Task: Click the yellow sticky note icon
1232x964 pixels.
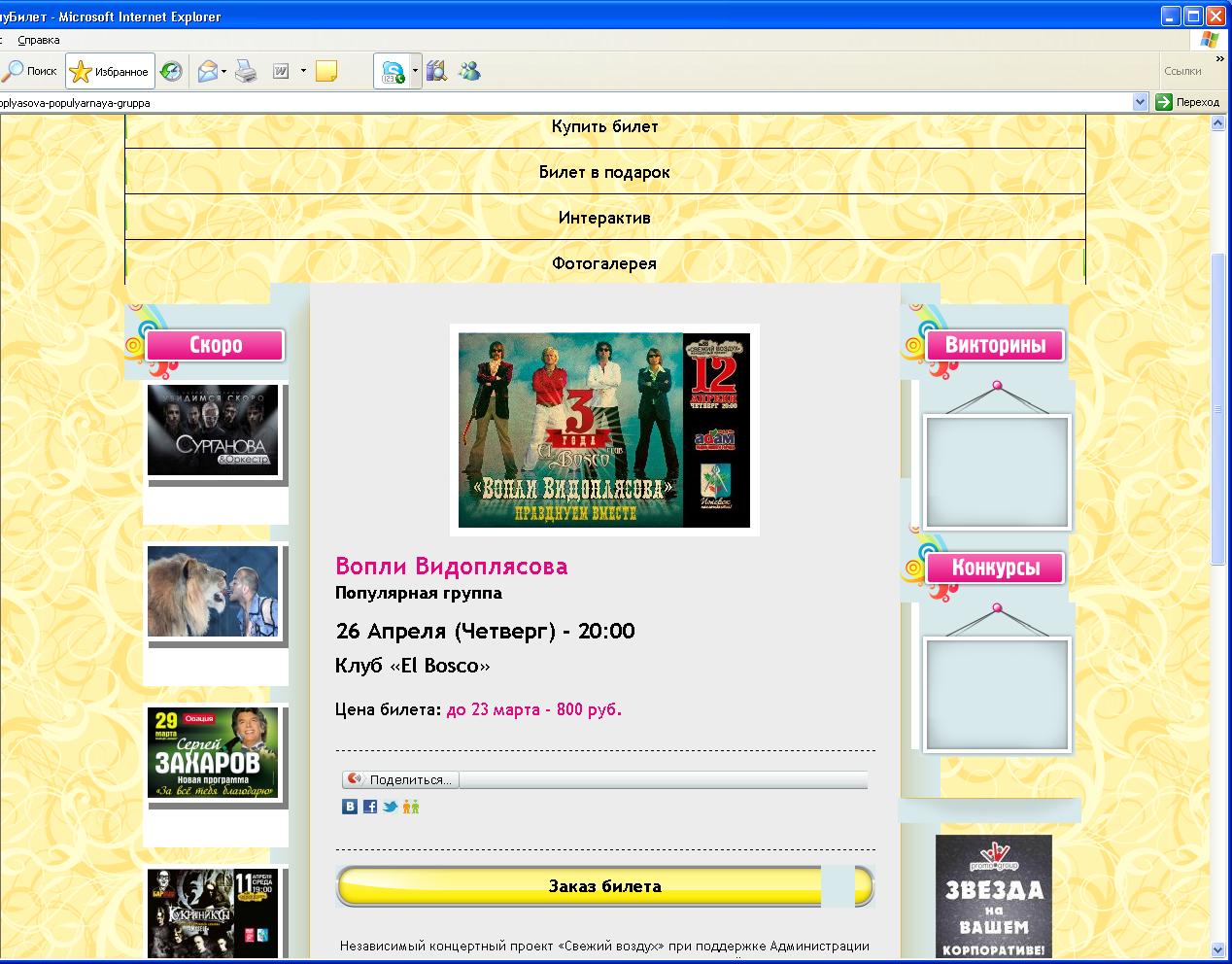Action: (326, 71)
